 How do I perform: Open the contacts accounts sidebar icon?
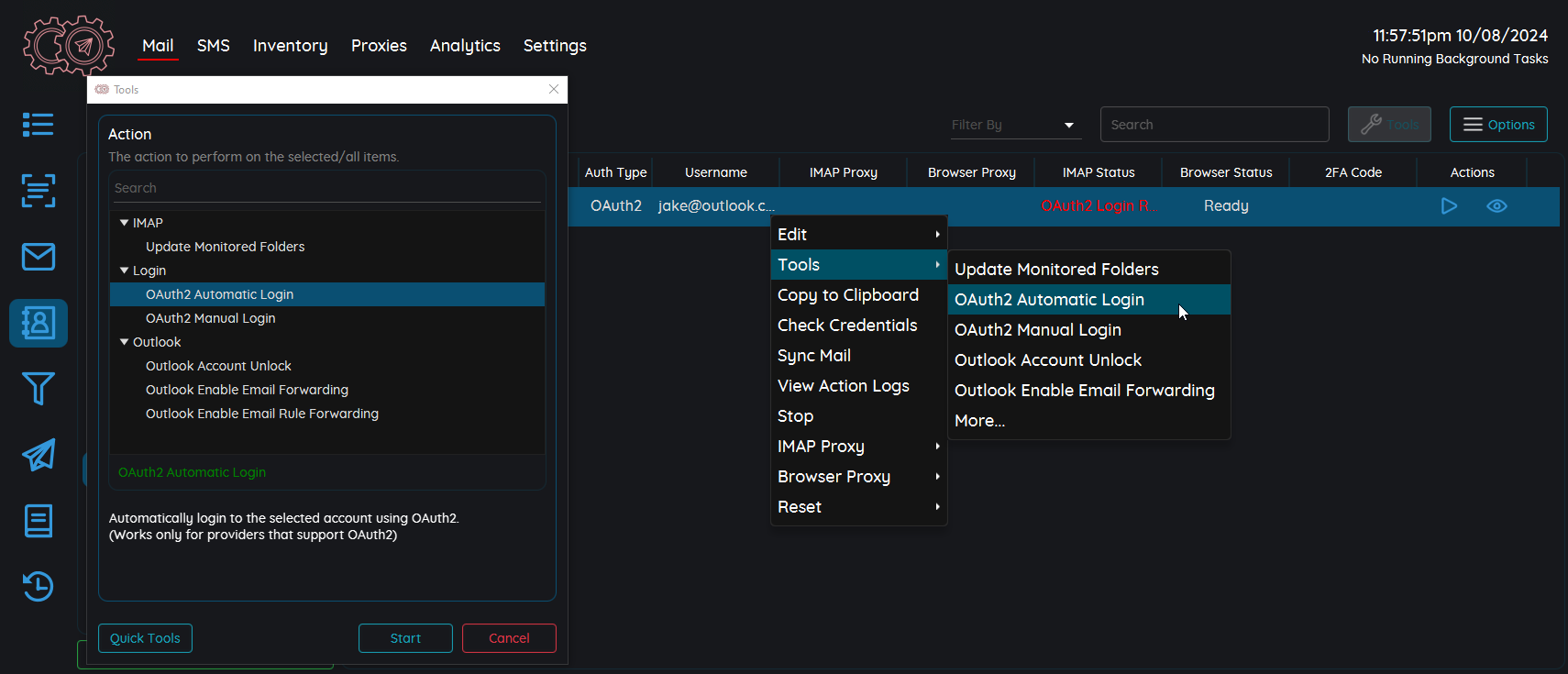(38, 323)
